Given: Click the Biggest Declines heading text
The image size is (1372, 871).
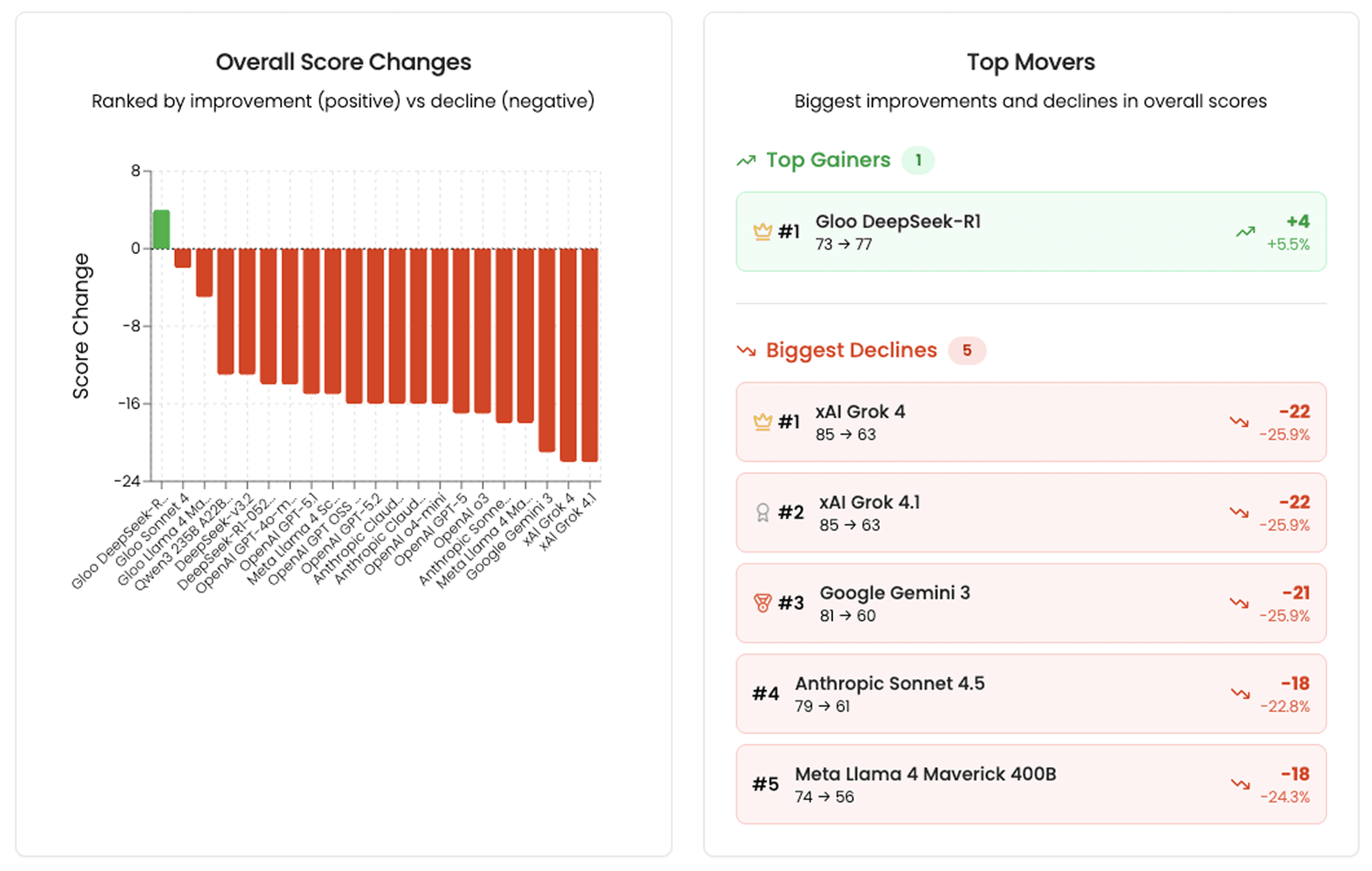Looking at the screenshot, I should [851, 350].
